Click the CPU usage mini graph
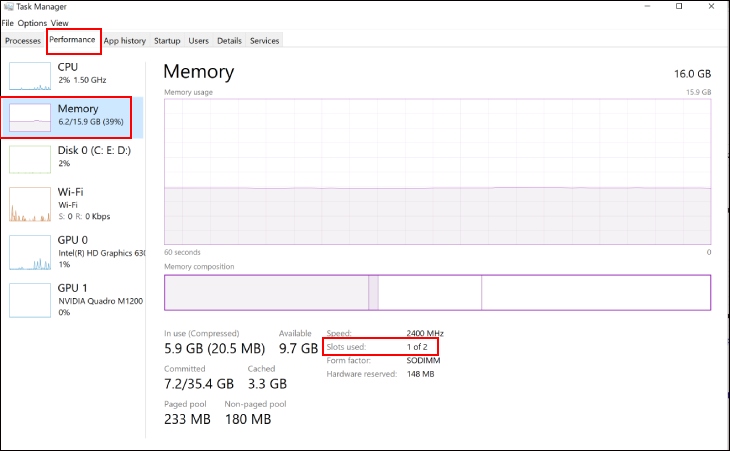This screenshot has width=730, height=451. pyautogui.click(x=30, y=76)
